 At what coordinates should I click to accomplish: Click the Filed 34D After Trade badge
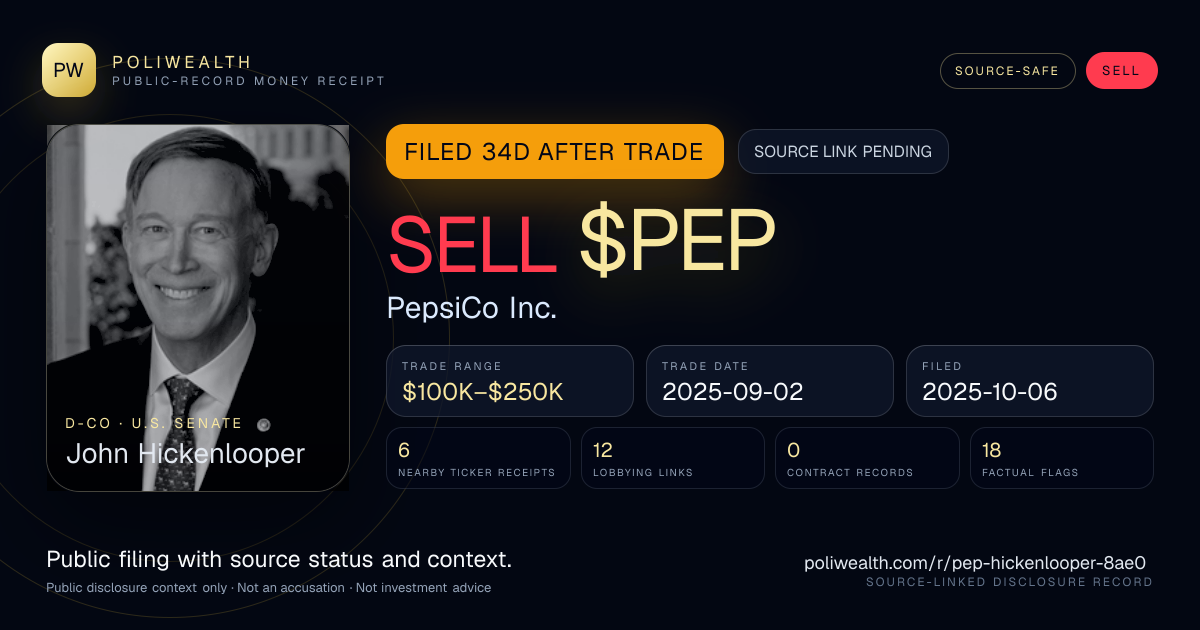click(x=554, y=152)
